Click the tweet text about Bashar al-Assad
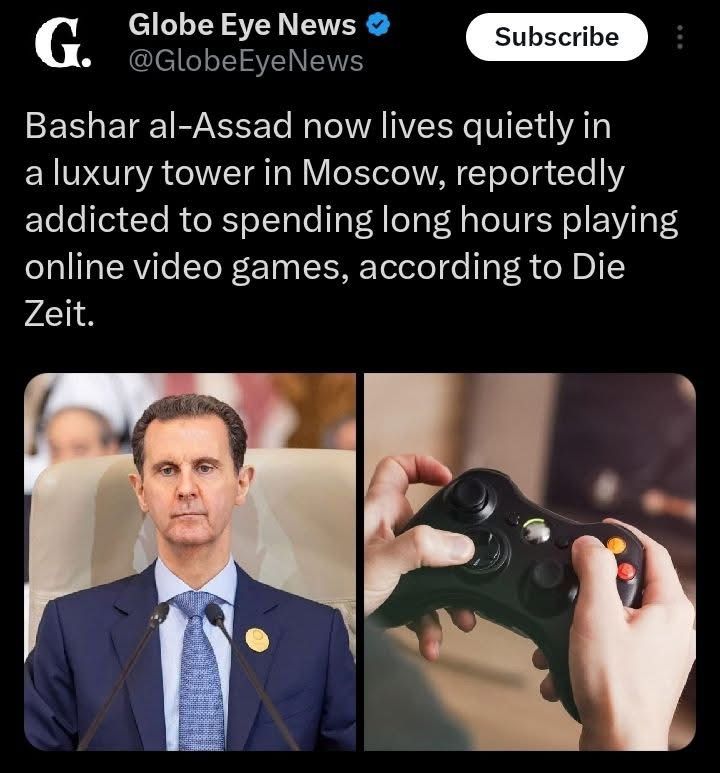This screenshot has width=720, height=773. (351, 219)
